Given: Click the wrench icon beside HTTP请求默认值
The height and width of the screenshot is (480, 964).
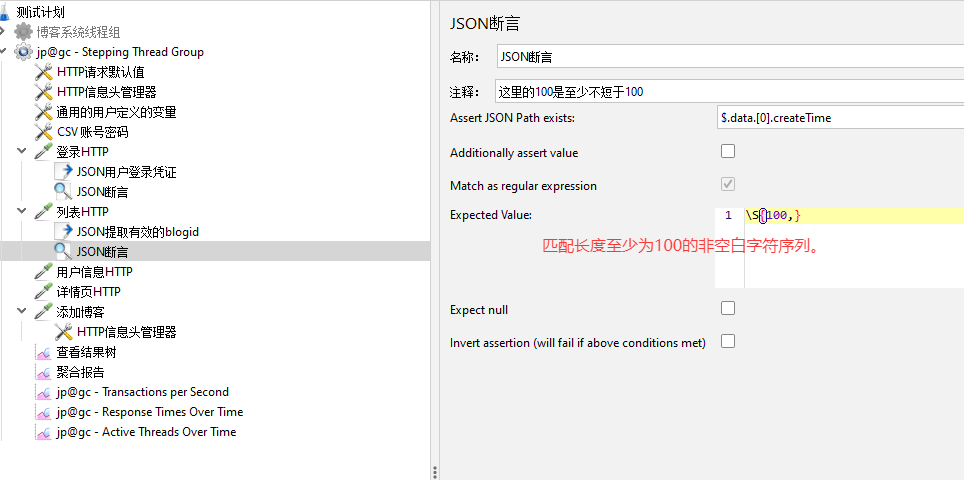Looking at the screenshot, I should coord(44,72).
